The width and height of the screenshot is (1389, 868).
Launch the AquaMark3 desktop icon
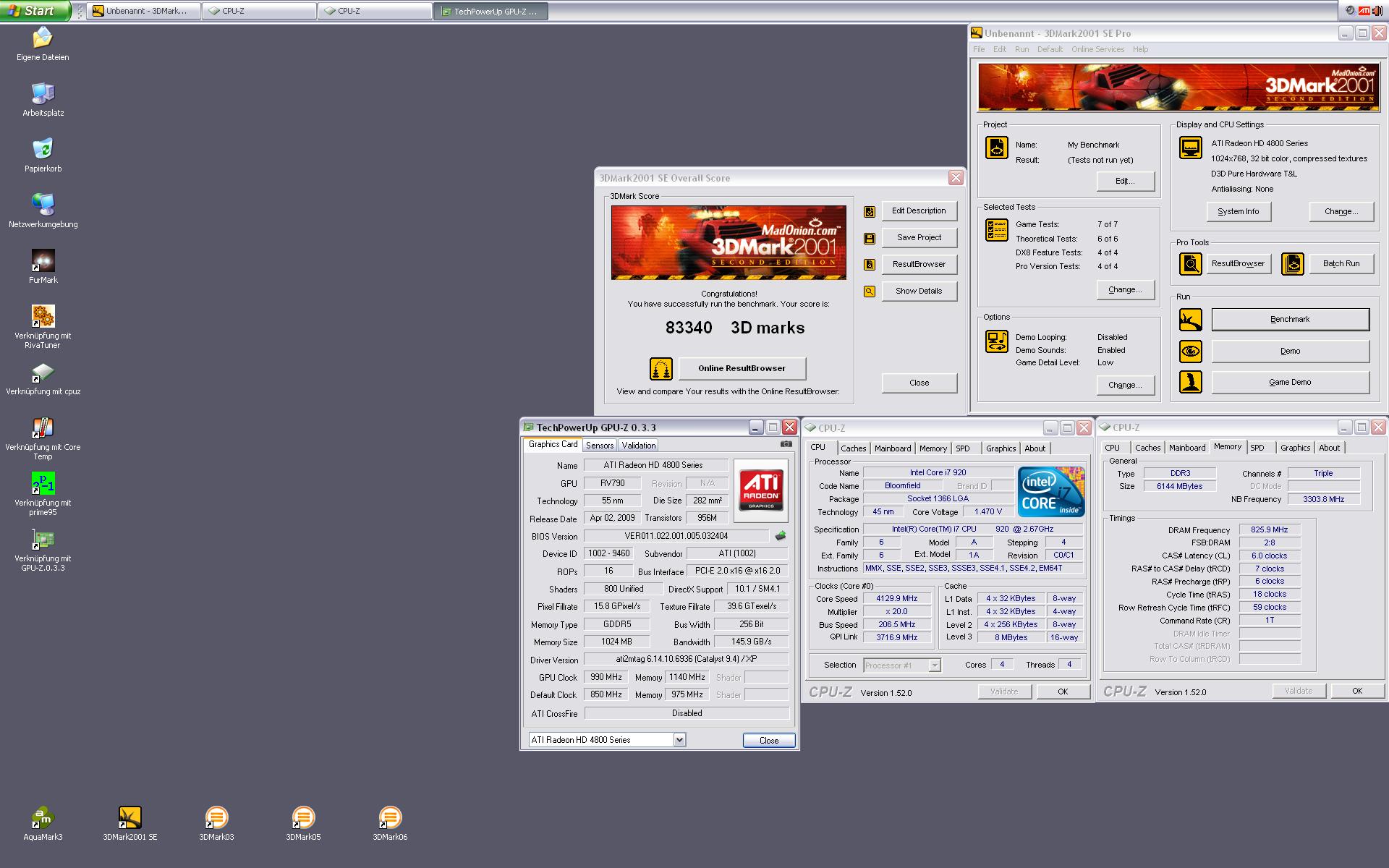[x=43, y=817]
